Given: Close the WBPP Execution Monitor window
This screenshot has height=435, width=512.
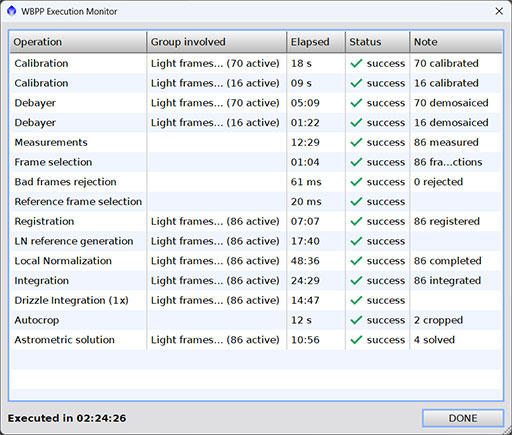Looking at the screenshot, I should tap(499, 11).
